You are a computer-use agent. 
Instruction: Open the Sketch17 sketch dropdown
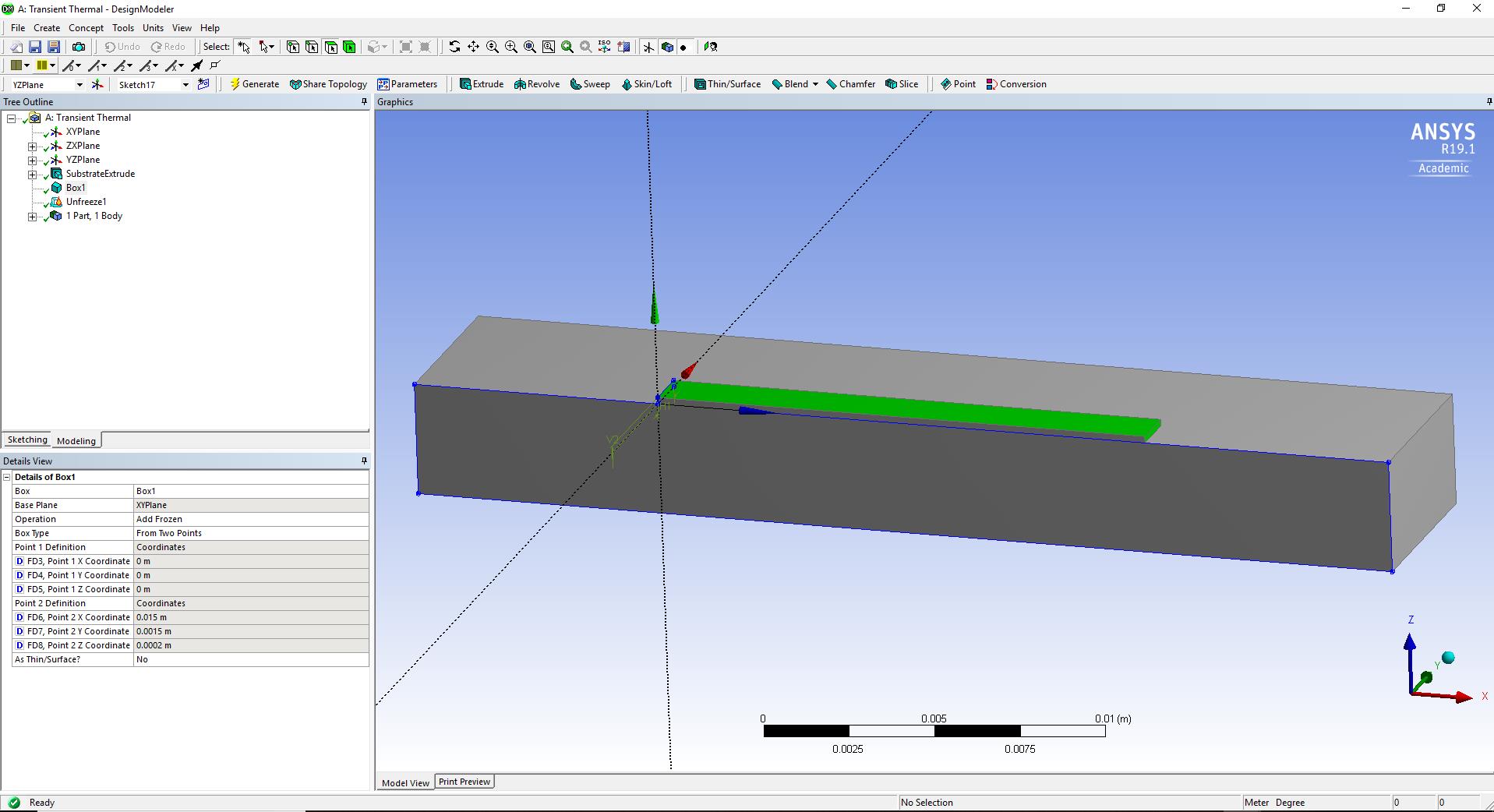coord(185,85)
